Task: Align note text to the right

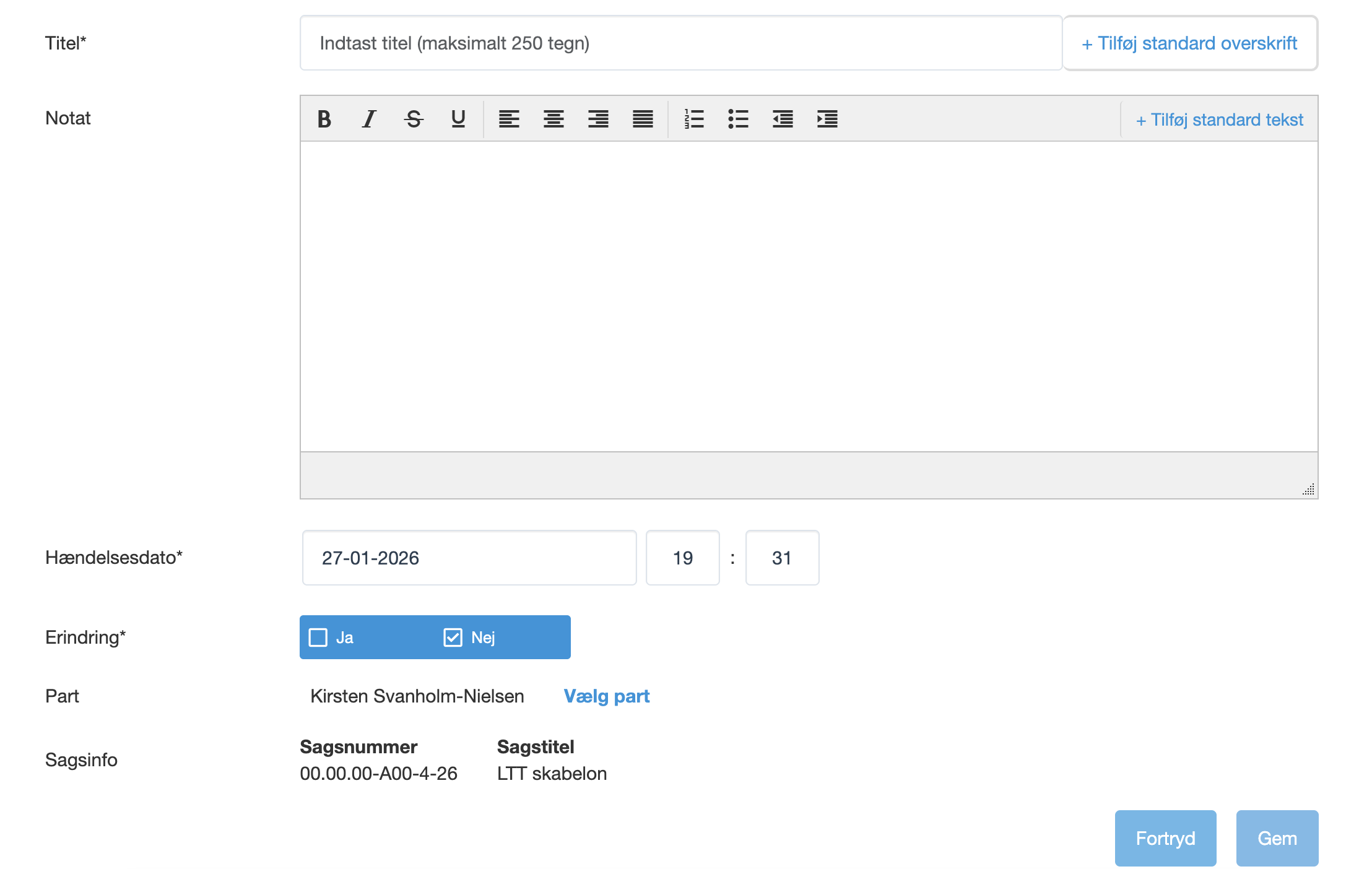Action: pyautogui.click(x=598, y=119)
